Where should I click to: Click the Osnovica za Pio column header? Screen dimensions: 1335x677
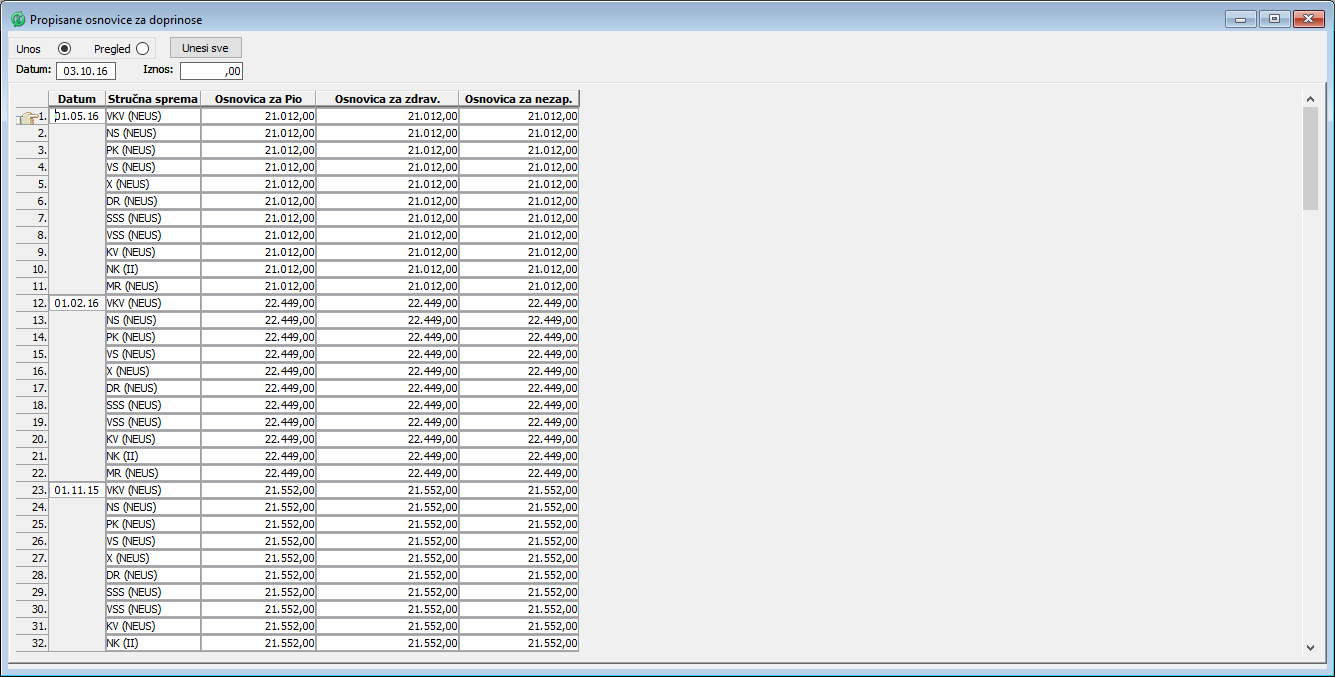pos(258,99)
